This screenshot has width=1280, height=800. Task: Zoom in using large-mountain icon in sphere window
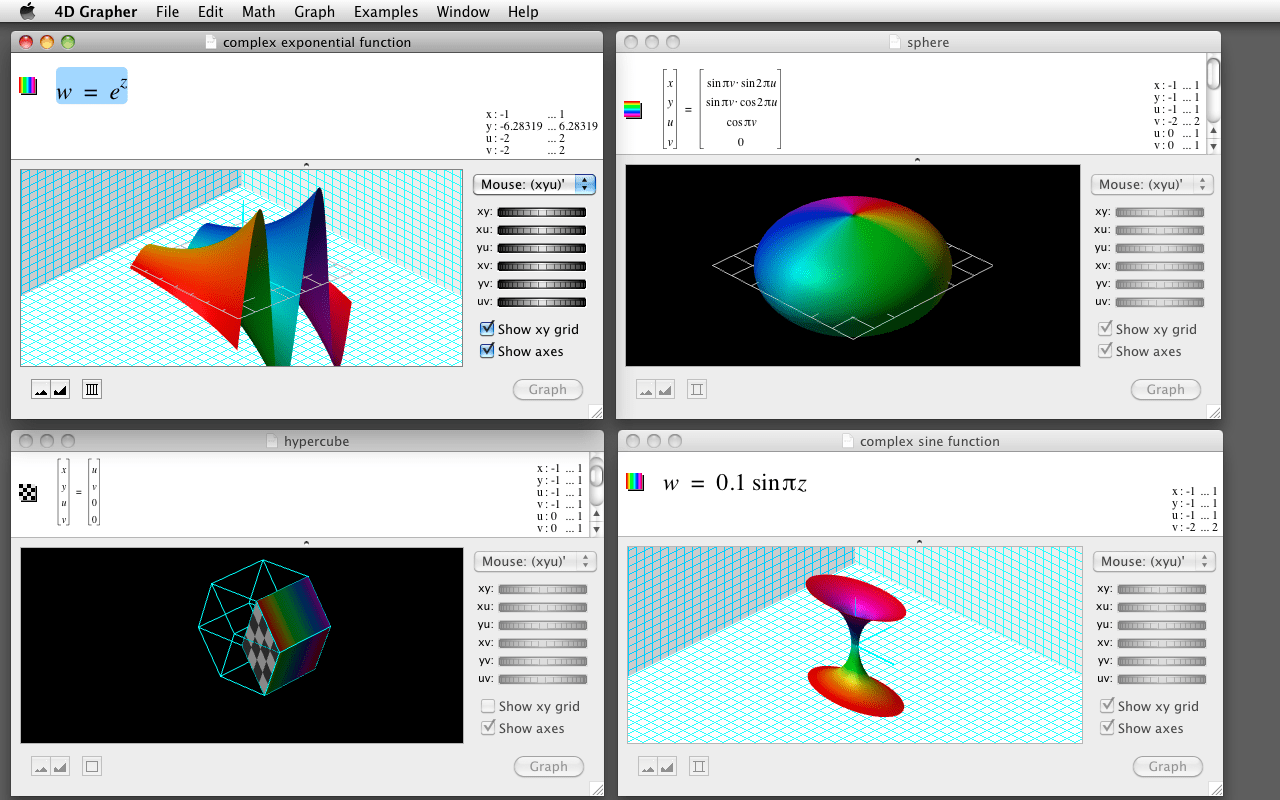[665, 389]
